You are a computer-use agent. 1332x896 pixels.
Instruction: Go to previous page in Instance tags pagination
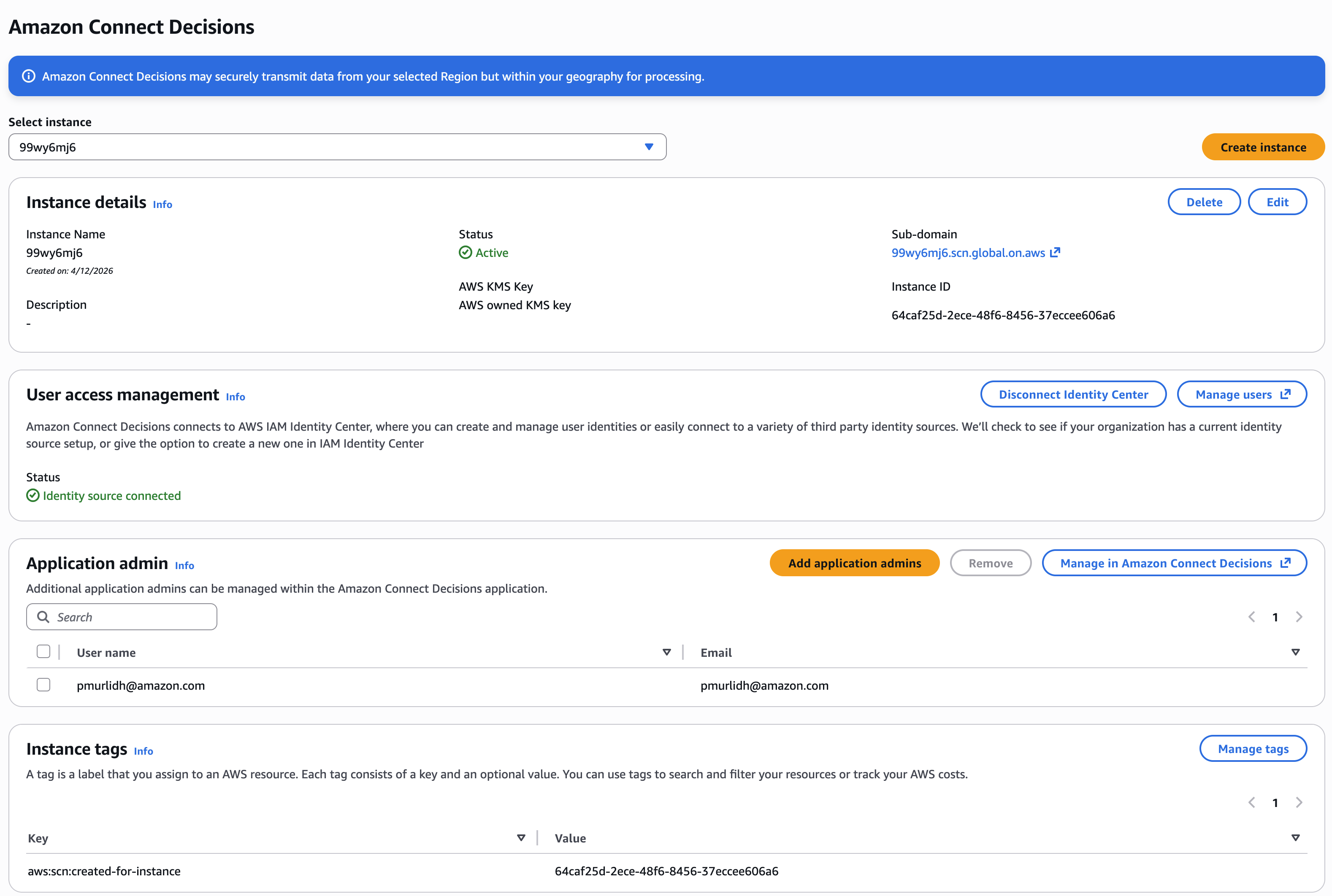[1251, 802]
